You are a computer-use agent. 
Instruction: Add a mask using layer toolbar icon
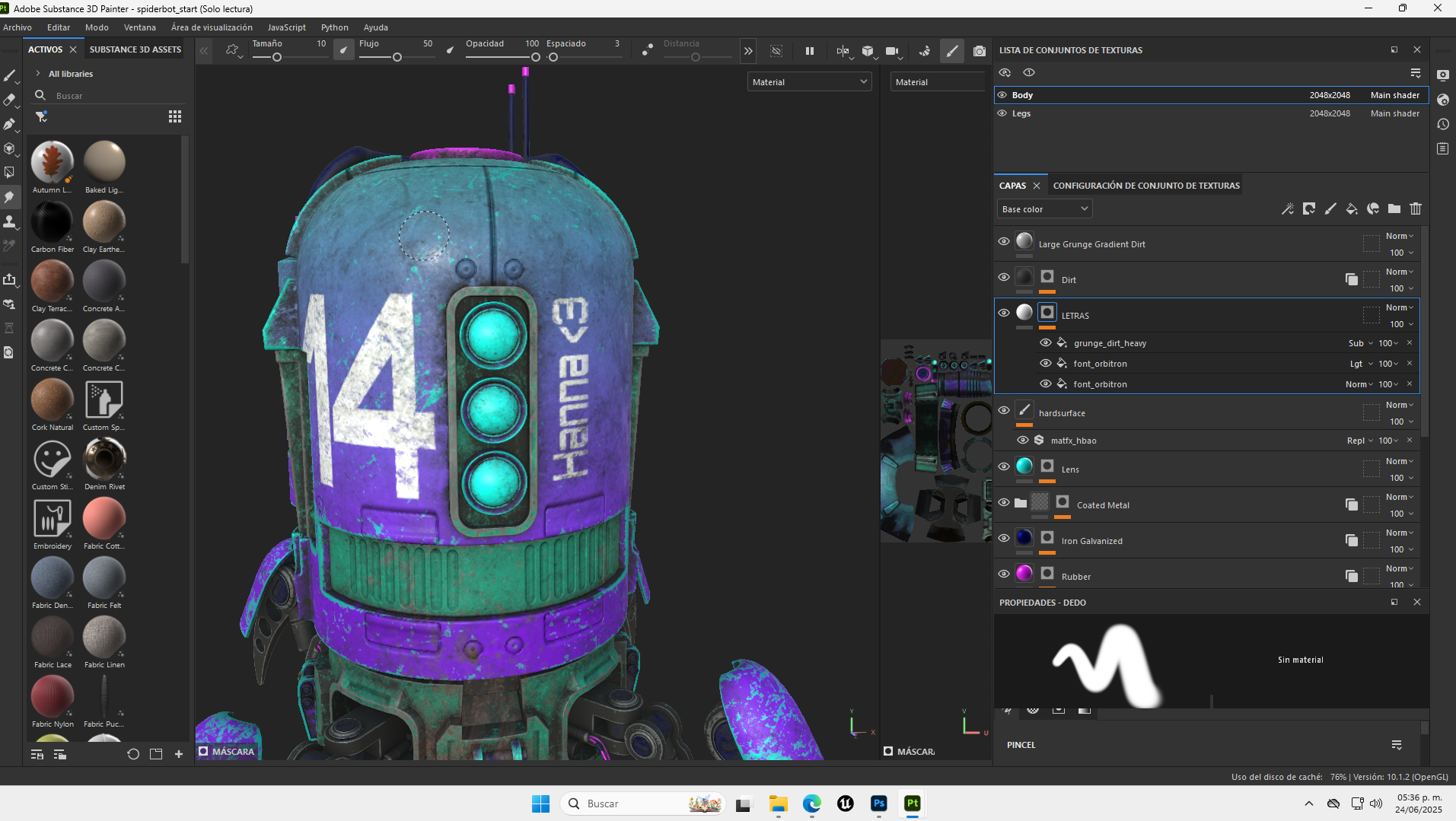(1309, 208)
